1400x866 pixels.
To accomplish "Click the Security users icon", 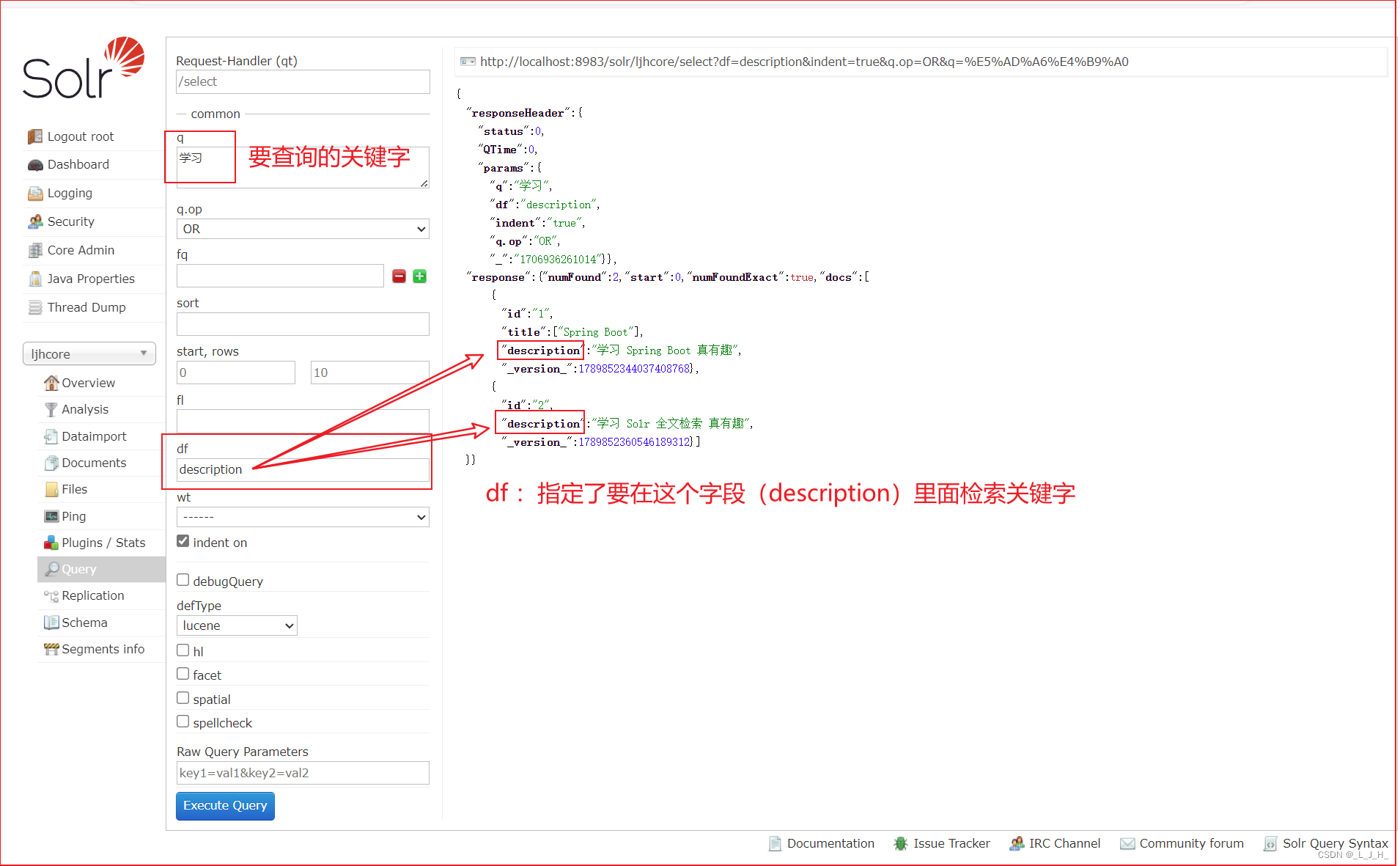I will (x=35, y=221).
